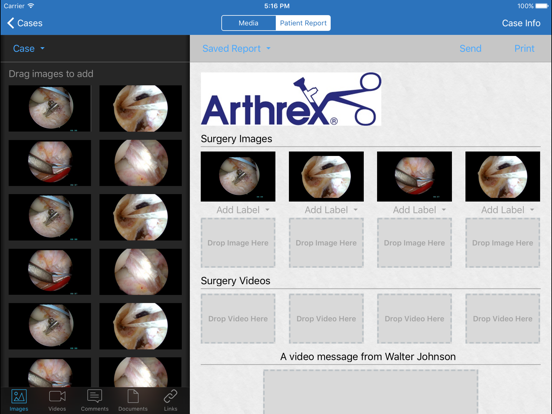
Task: Tap the first Drop Image Here placeholder
Action: coord(238,243)
